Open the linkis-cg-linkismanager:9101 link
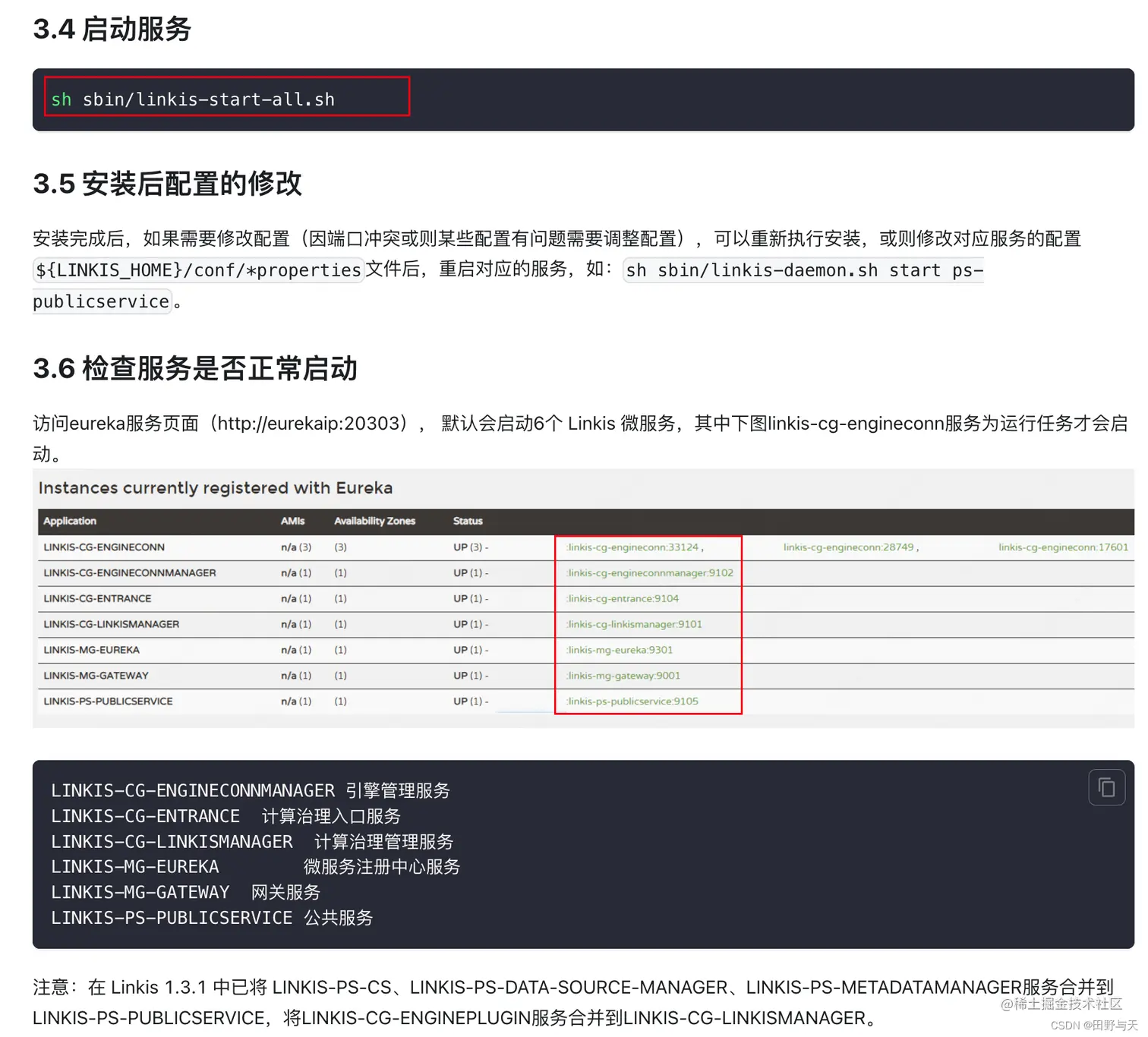Viewport: 1148px width, 1037px height. point(634,625)
